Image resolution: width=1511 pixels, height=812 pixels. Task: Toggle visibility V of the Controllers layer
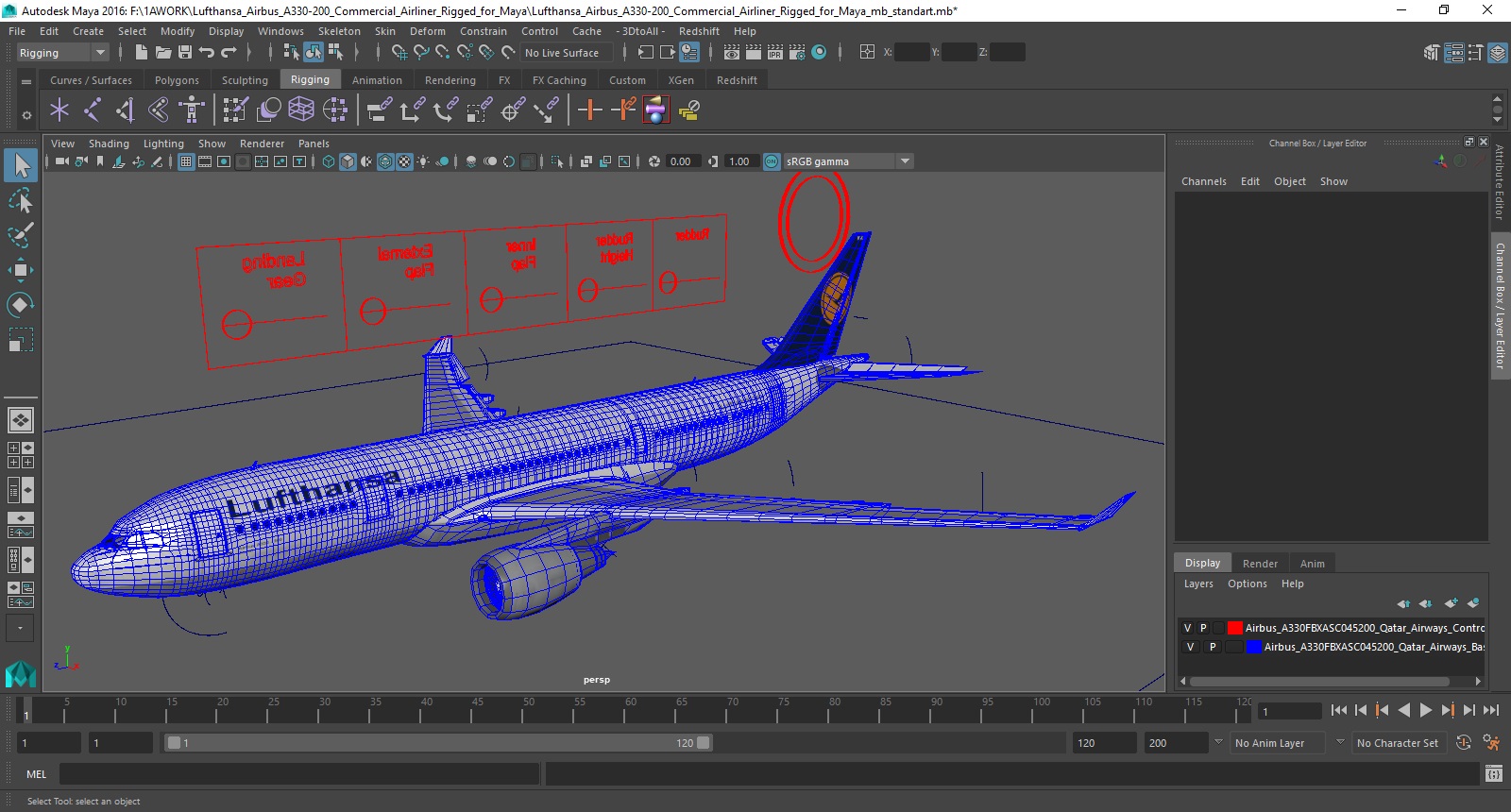coord(1187,628)
